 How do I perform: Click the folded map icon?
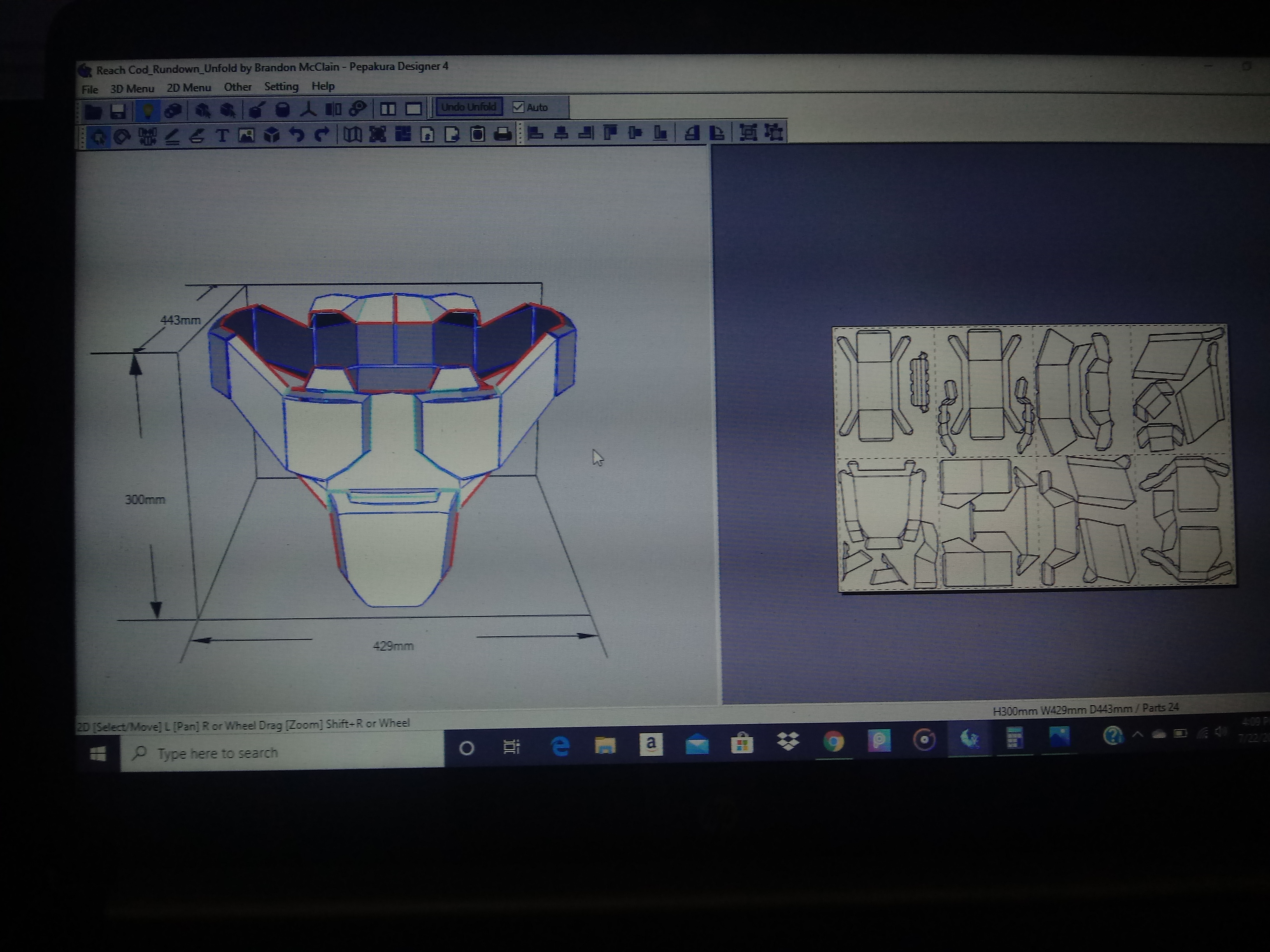(x=353, y=135)
